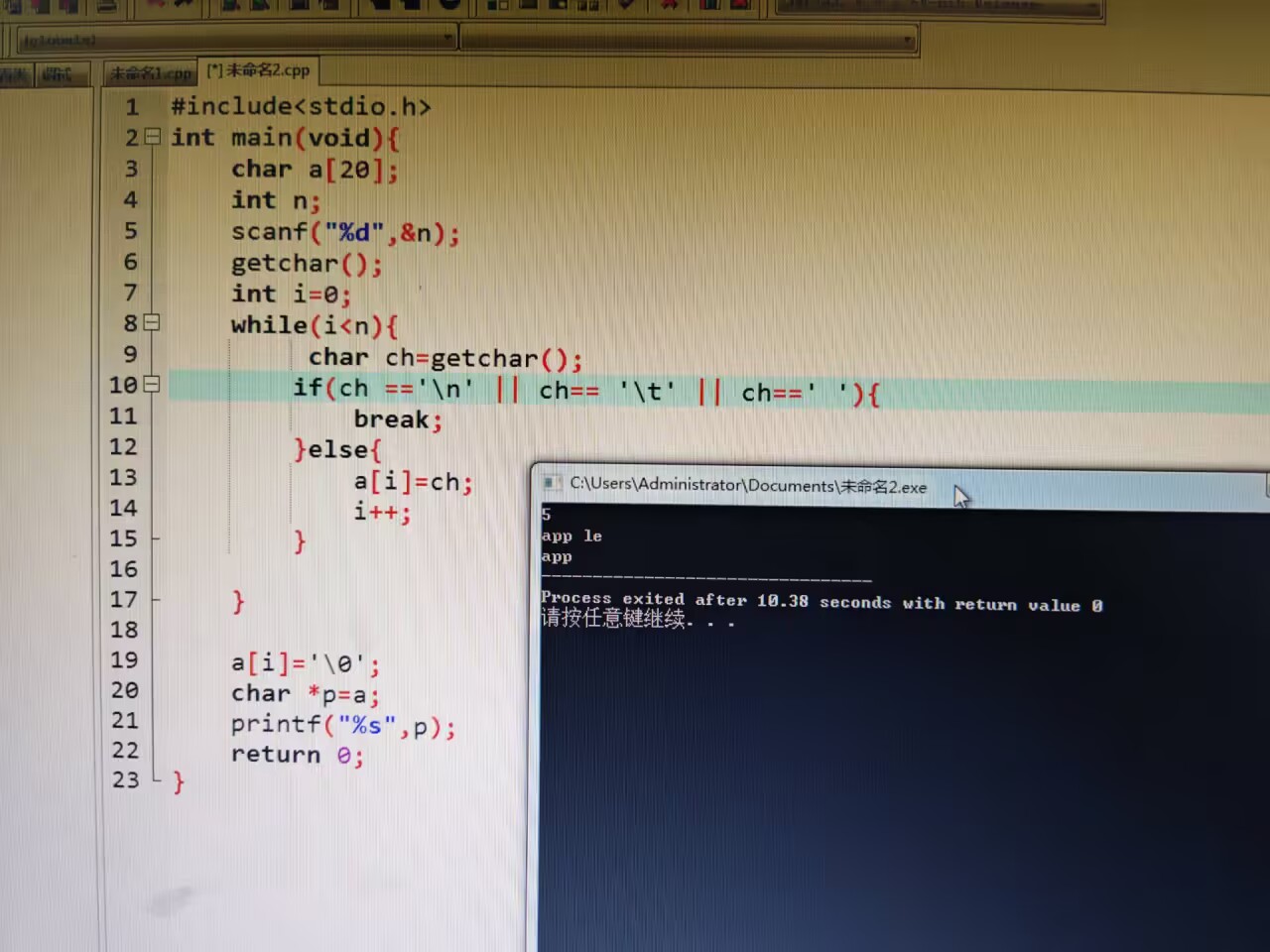The width and height of the screenshot is (1270, 952).
Task: Click the Print icon on the toolbar
Action: pos(105,8)
